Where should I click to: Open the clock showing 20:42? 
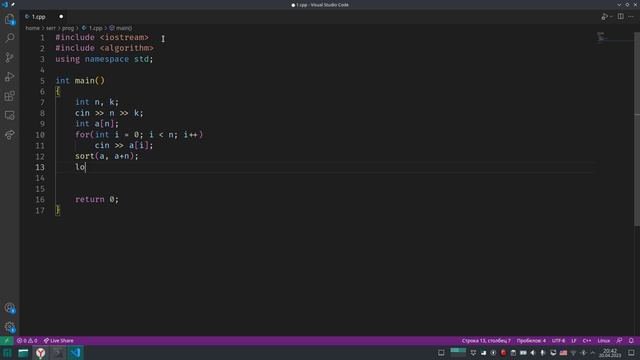click(610, 353)
